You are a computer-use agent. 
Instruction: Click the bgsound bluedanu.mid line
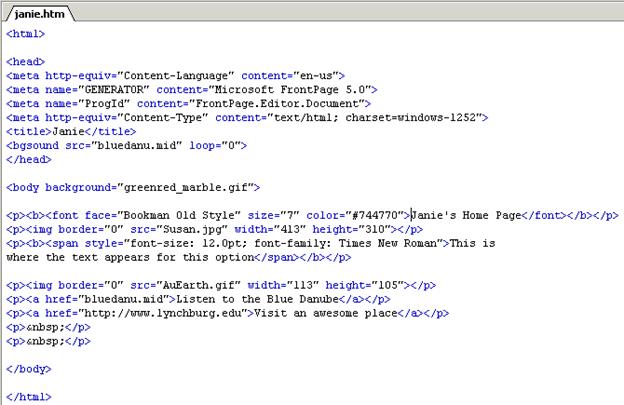(127, 146)
